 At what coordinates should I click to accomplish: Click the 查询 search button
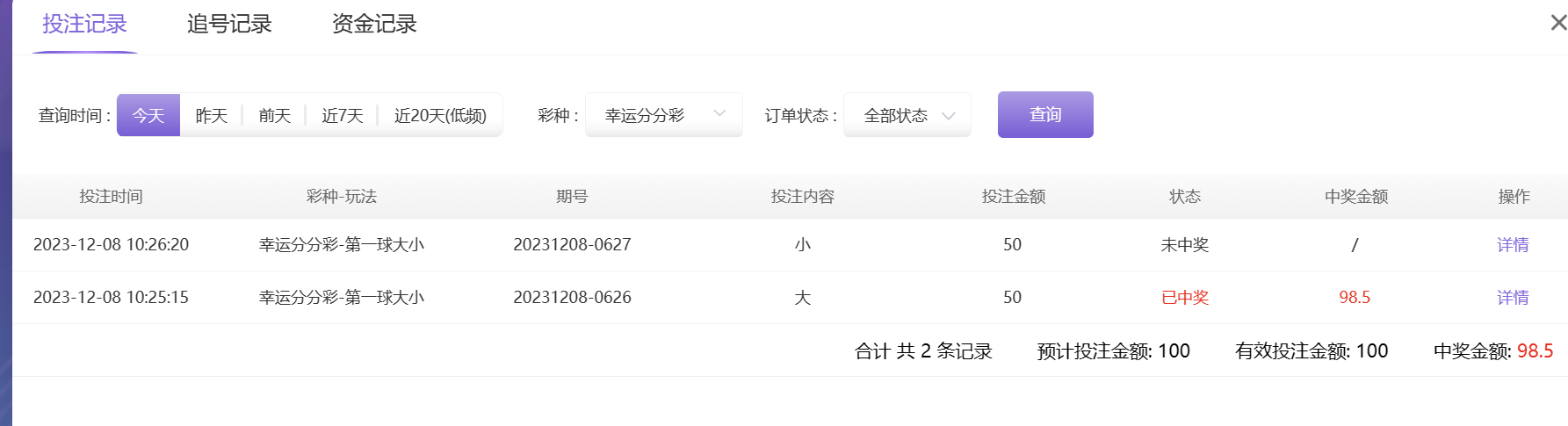[x=1045, y=115]
